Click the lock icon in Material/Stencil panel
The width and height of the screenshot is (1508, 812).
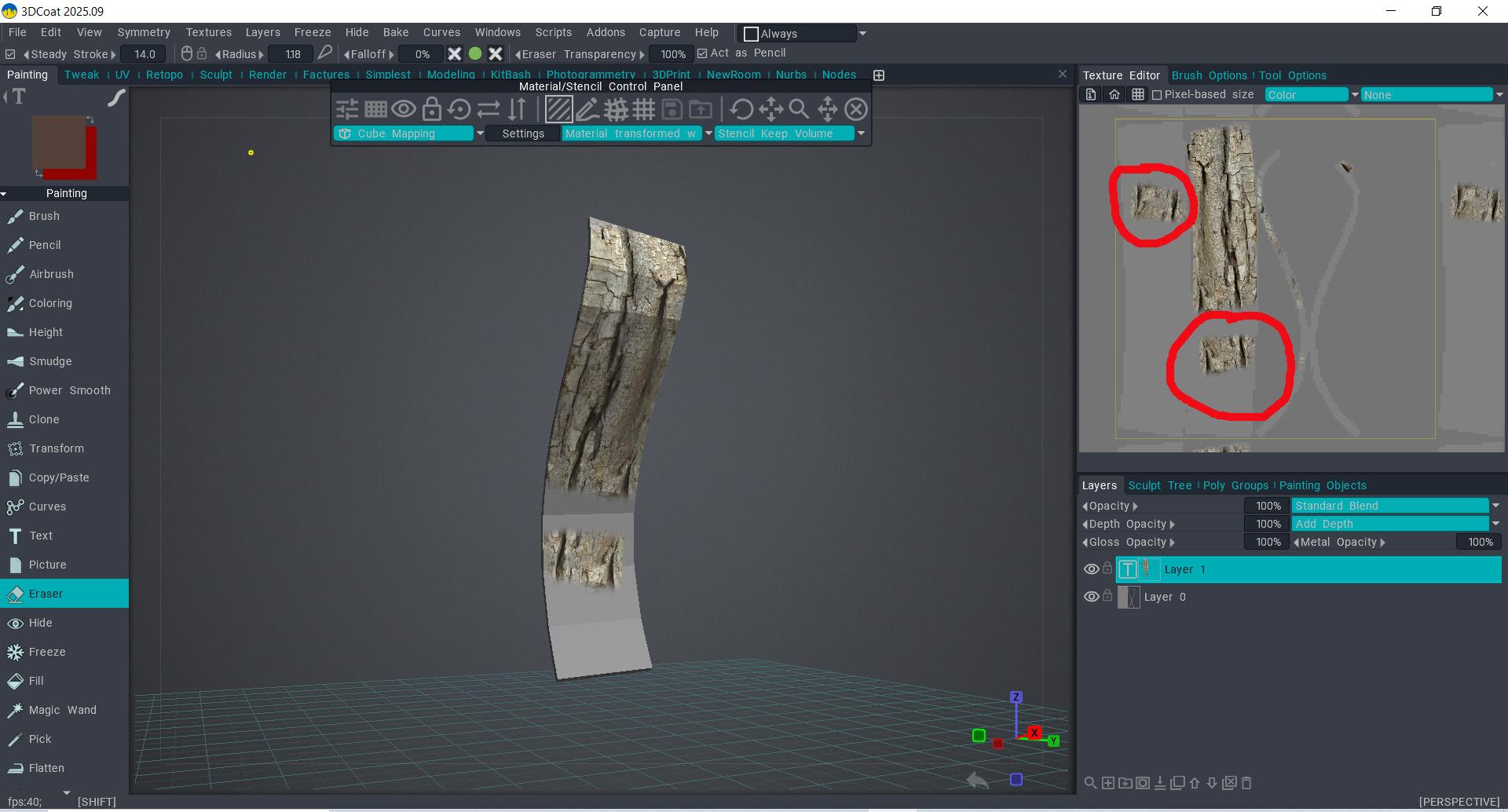click(x=431, y=109)
